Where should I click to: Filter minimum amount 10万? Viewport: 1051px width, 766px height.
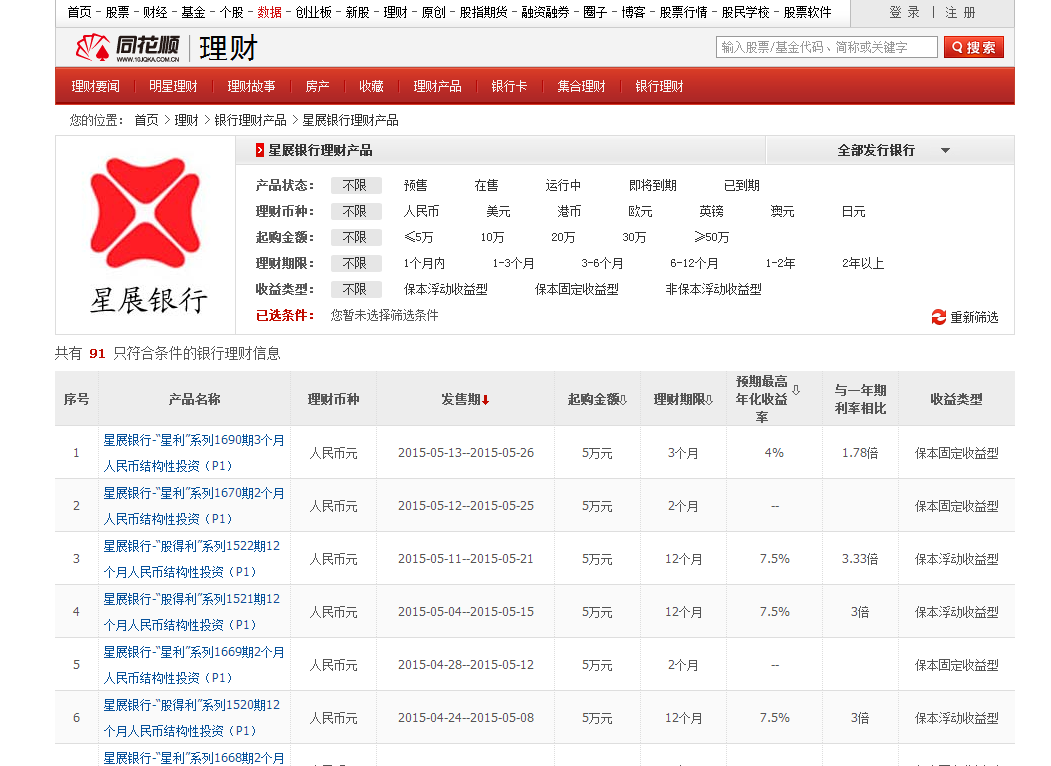(x=492, y=238)
